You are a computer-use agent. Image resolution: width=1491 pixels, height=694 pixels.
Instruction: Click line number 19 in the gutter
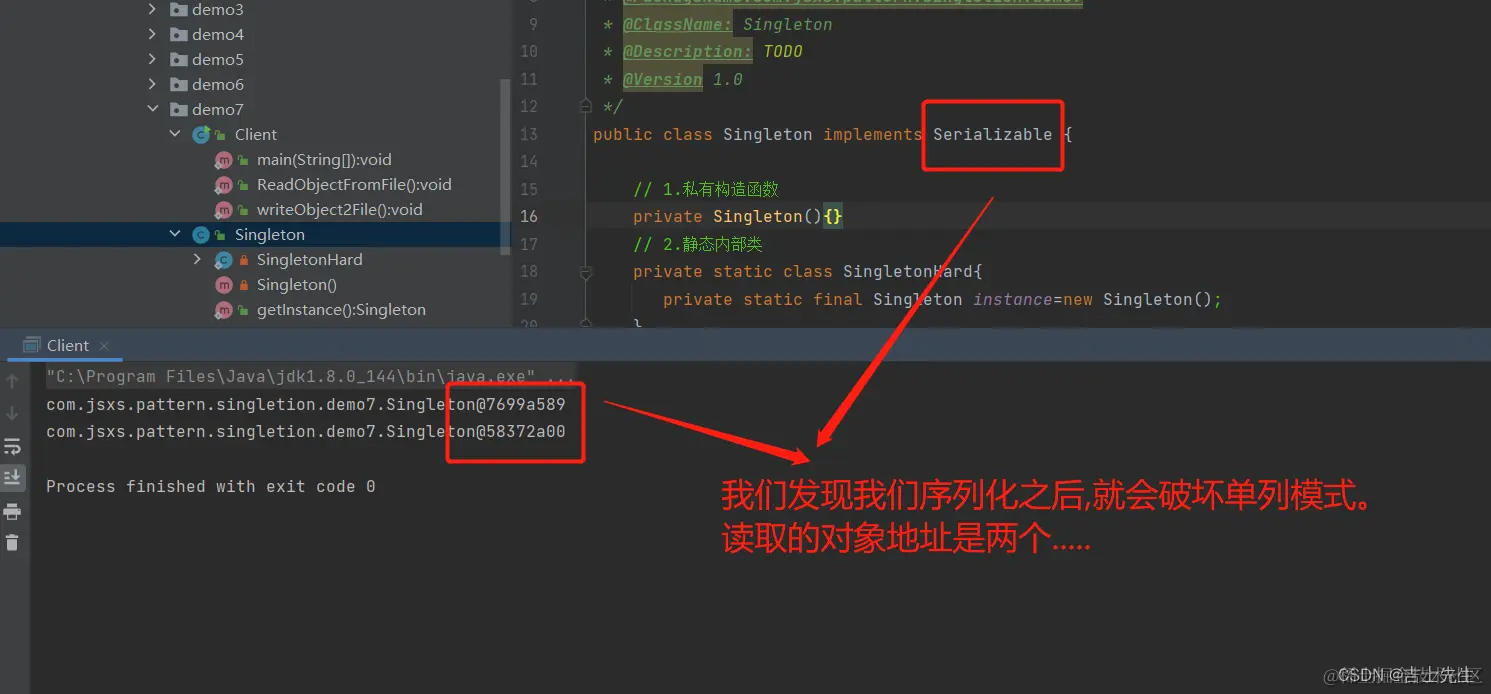pos(528,299)
